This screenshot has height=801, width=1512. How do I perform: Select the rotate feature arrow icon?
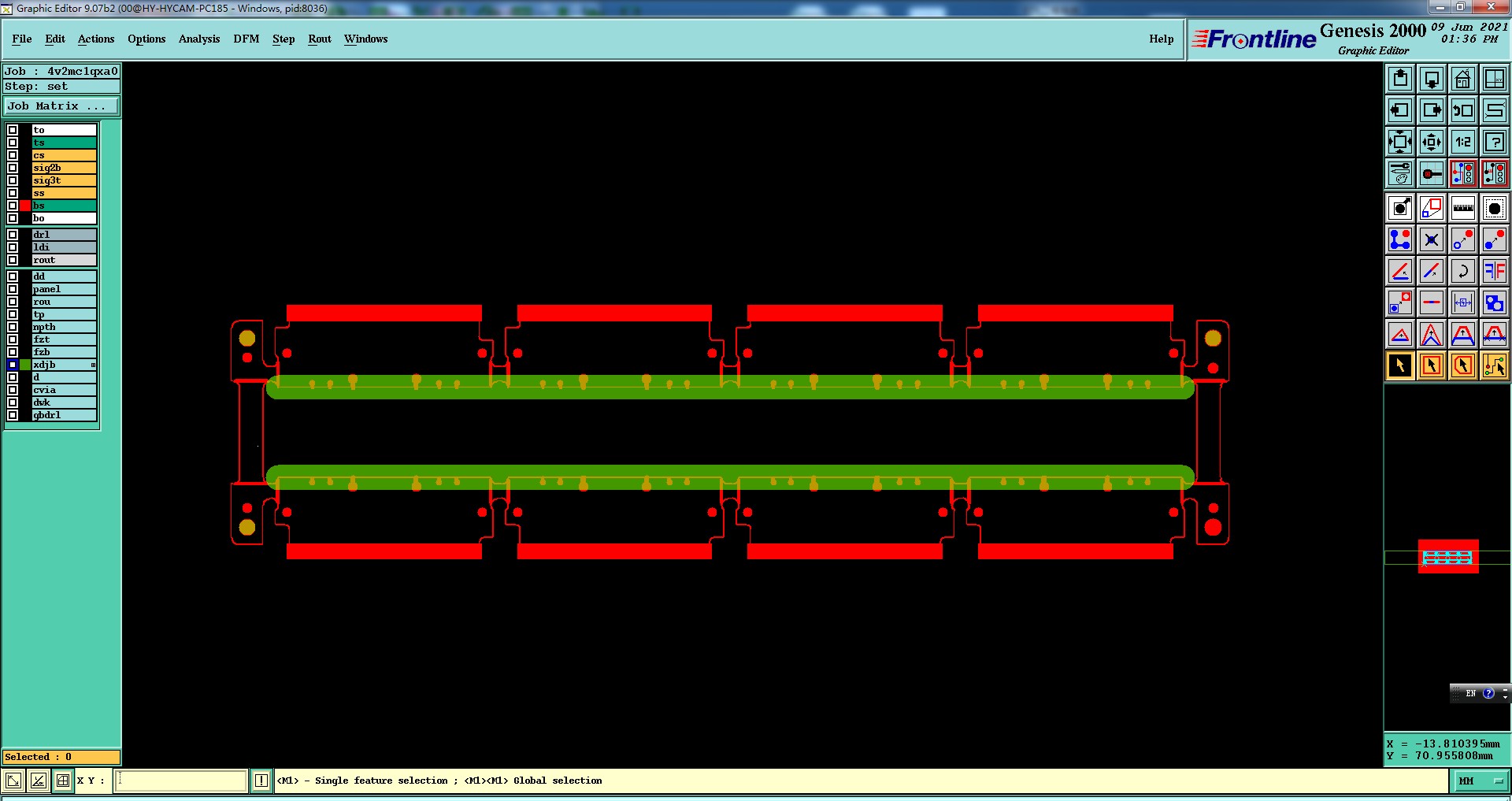pos(1462,271)
